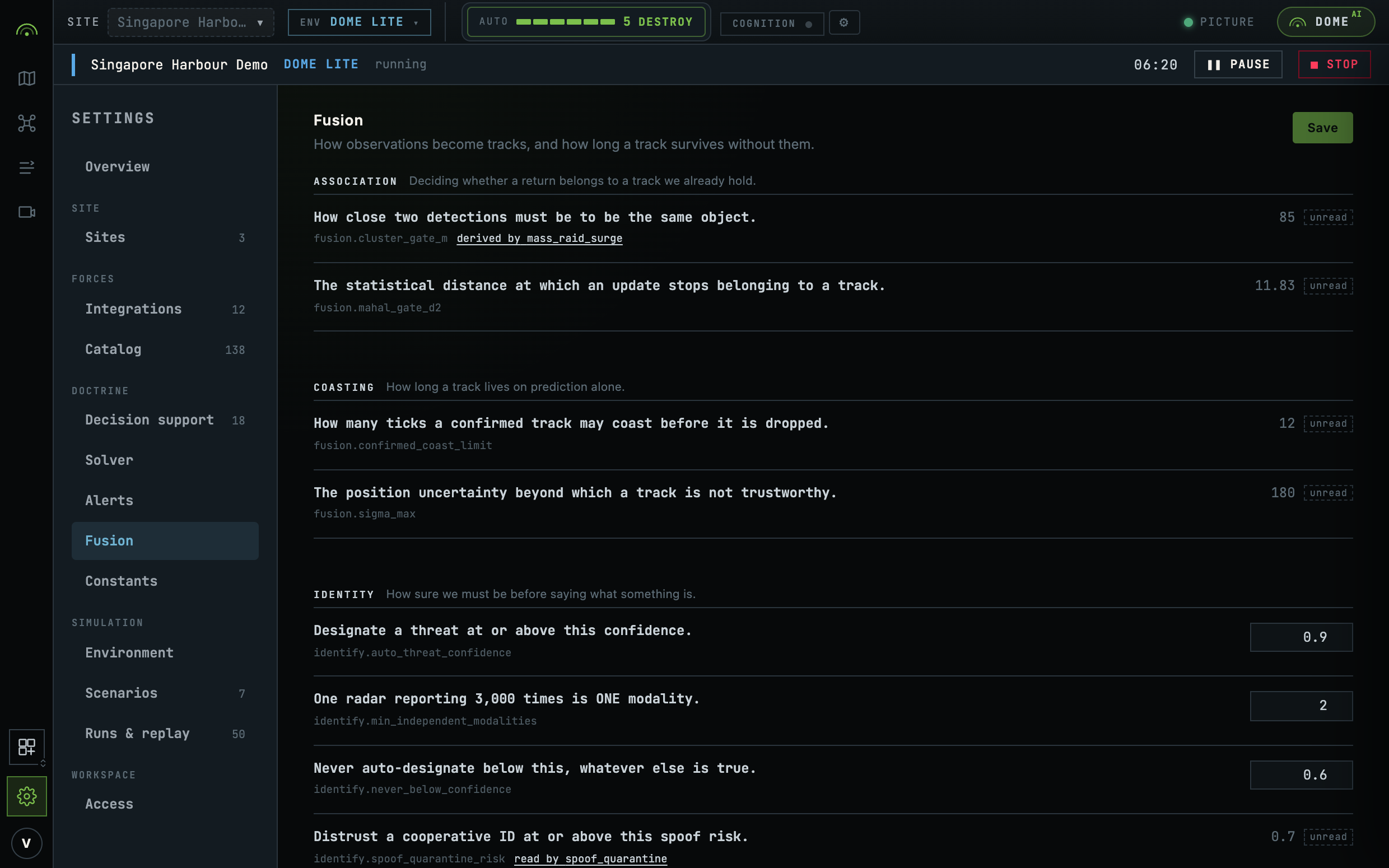Click unread badge for mahal gate 11.83
1389x868 pixels.
tap(1327, 286)
